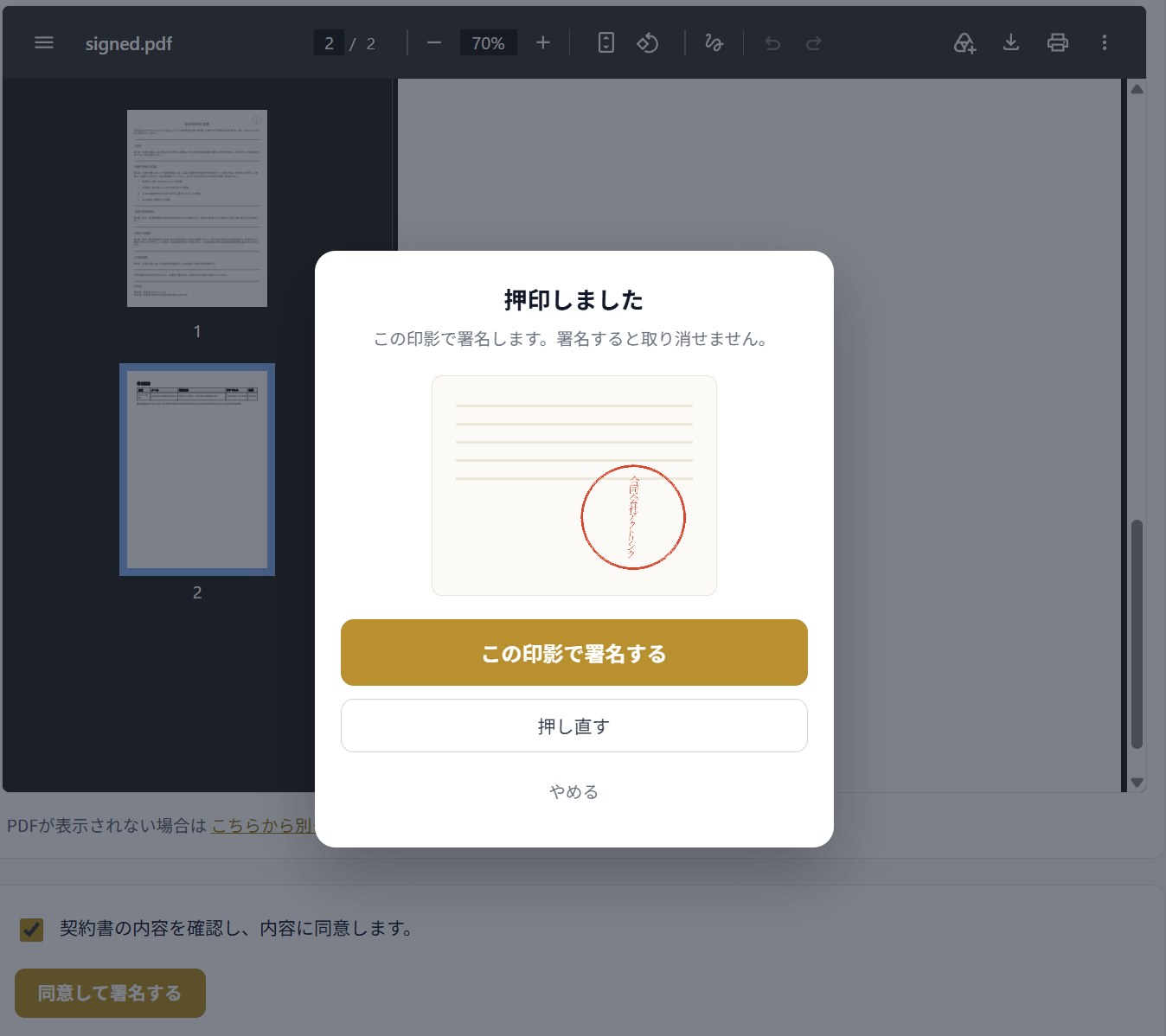This screenshot has width=1166, height=1036.
Task: Click the signed.pdf file title
Action: click(129, 43)
